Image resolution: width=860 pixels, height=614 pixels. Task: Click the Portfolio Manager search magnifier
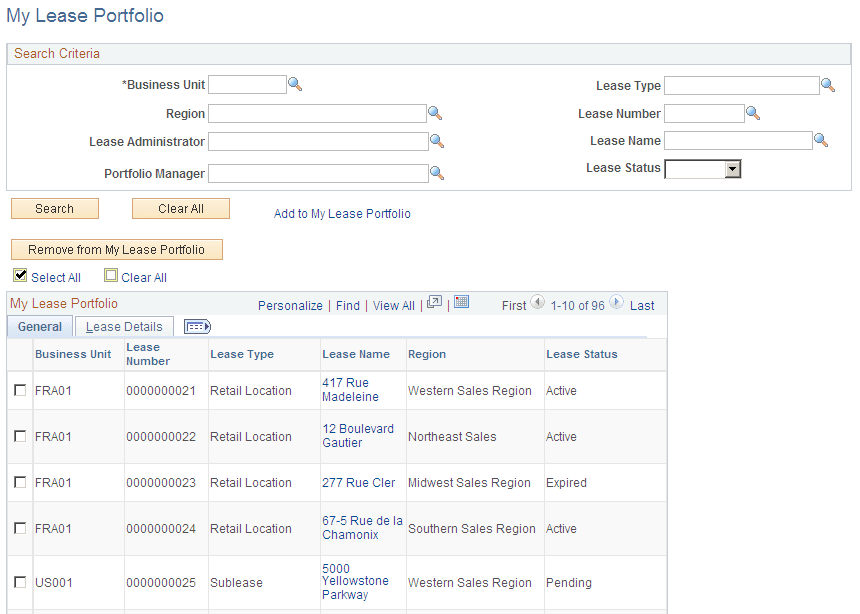[437, 173]
